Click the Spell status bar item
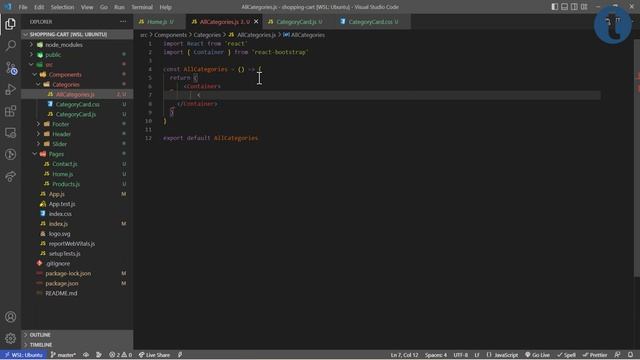 (567, 355)
